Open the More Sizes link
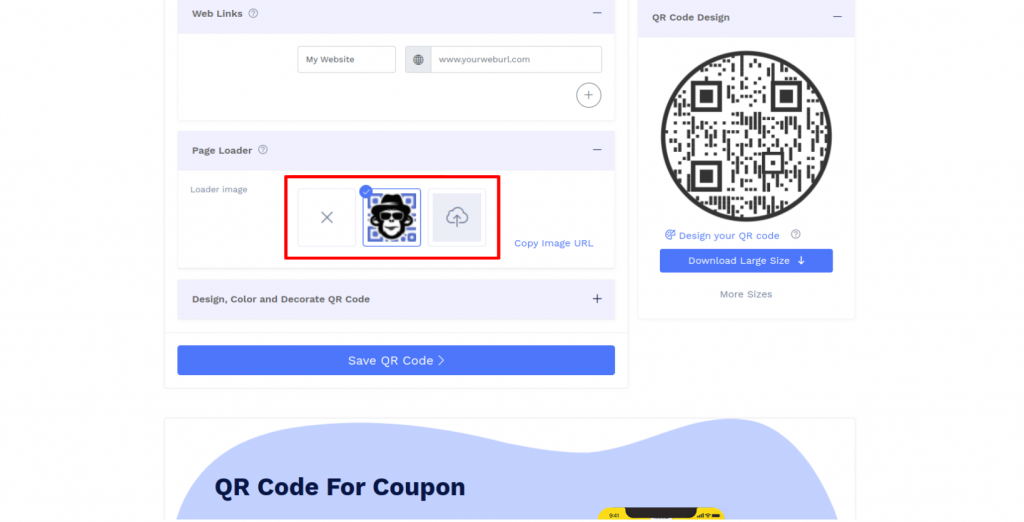 tap(746, 294)
